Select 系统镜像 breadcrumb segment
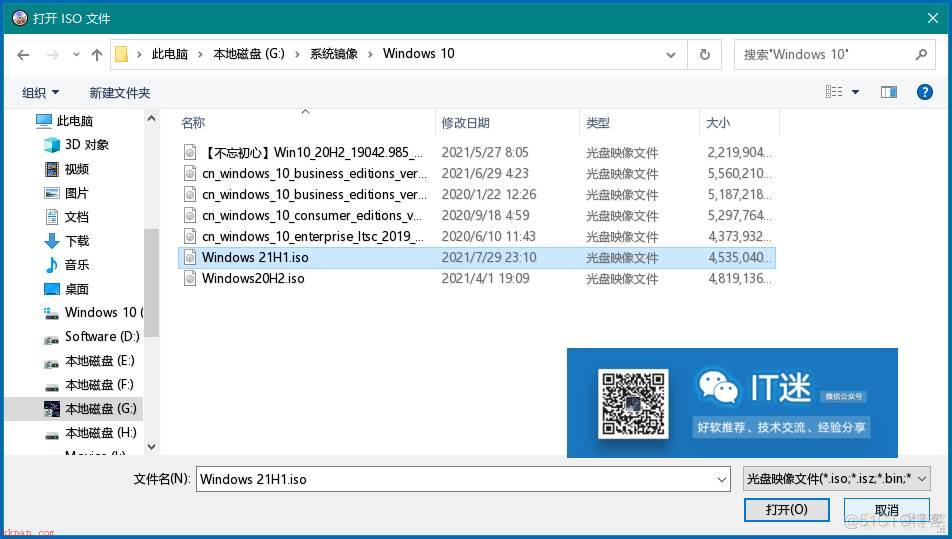 [333, 54]
